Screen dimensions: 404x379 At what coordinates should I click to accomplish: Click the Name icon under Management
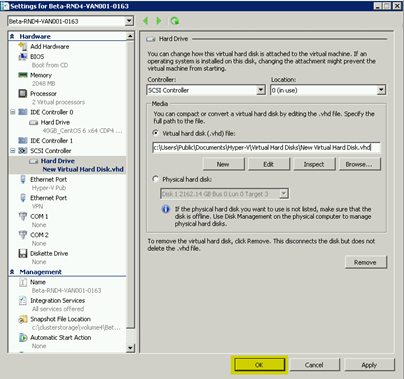23,282
